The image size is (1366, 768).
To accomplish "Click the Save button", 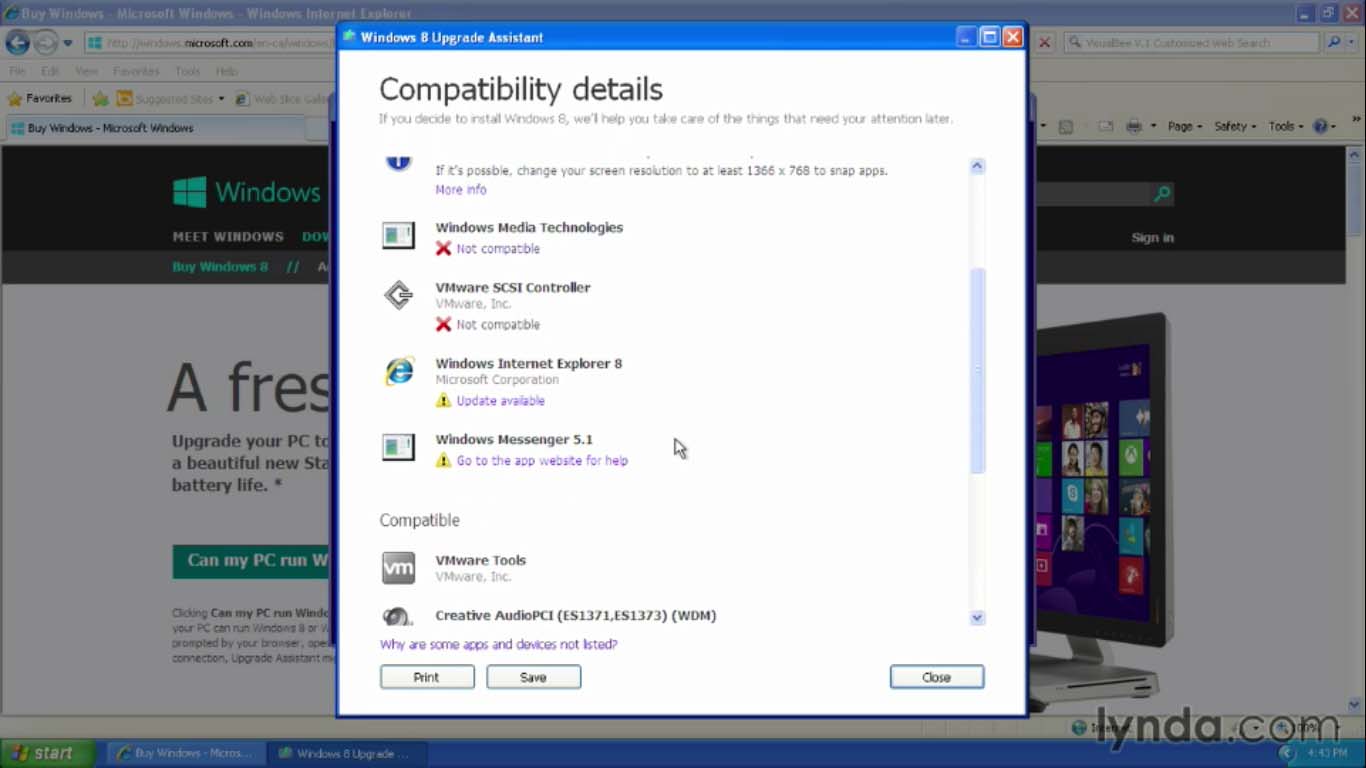I will (x=533, y=677).
